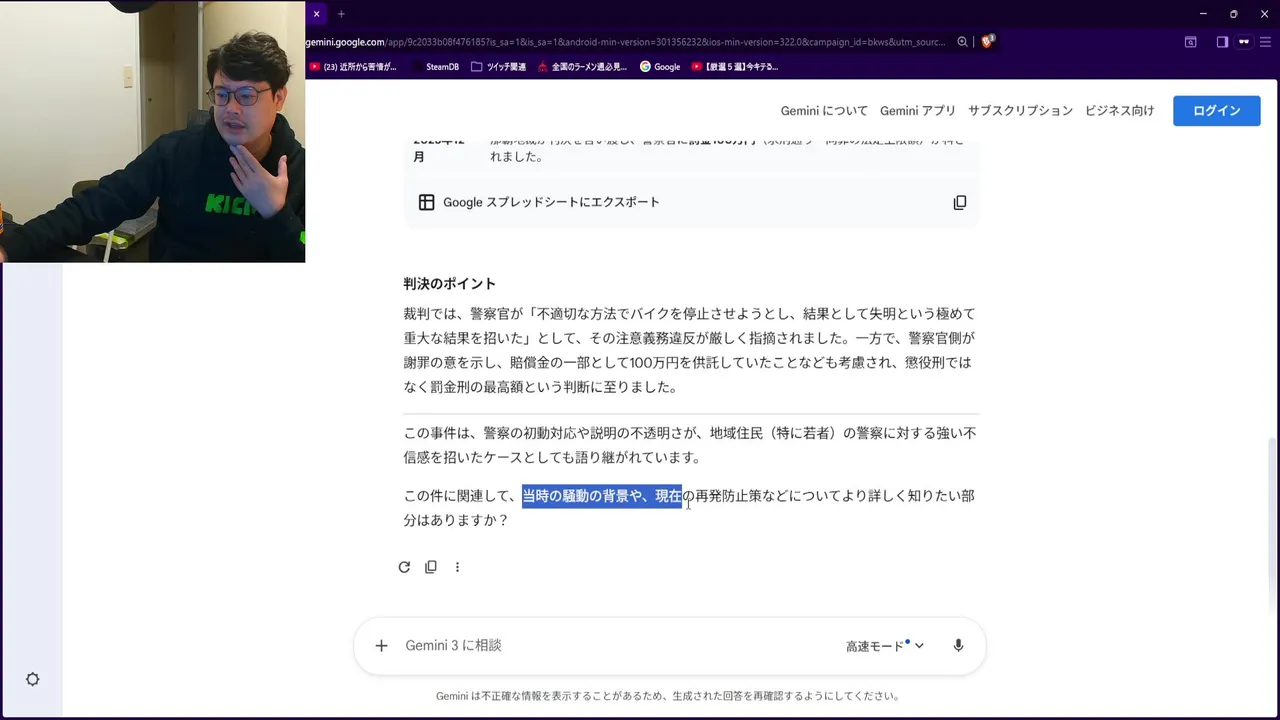Click the ログイン button
The width and height of the screenshot is (1280, 720).
[x=1216, y=110]
